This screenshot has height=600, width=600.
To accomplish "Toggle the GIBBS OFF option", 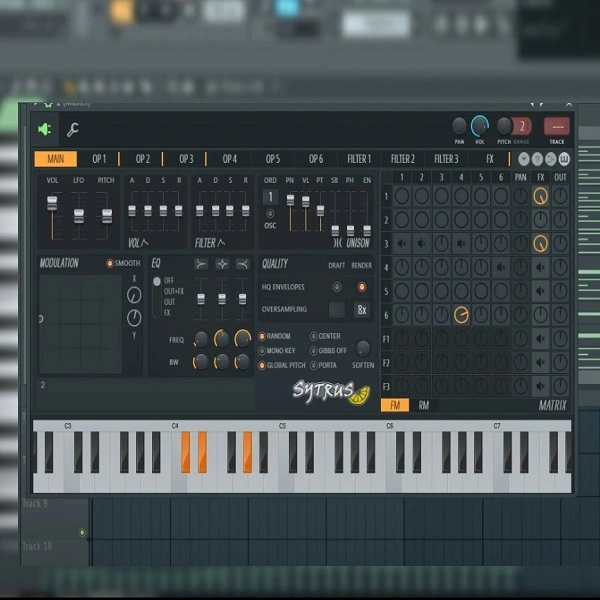I will (328, 351).
